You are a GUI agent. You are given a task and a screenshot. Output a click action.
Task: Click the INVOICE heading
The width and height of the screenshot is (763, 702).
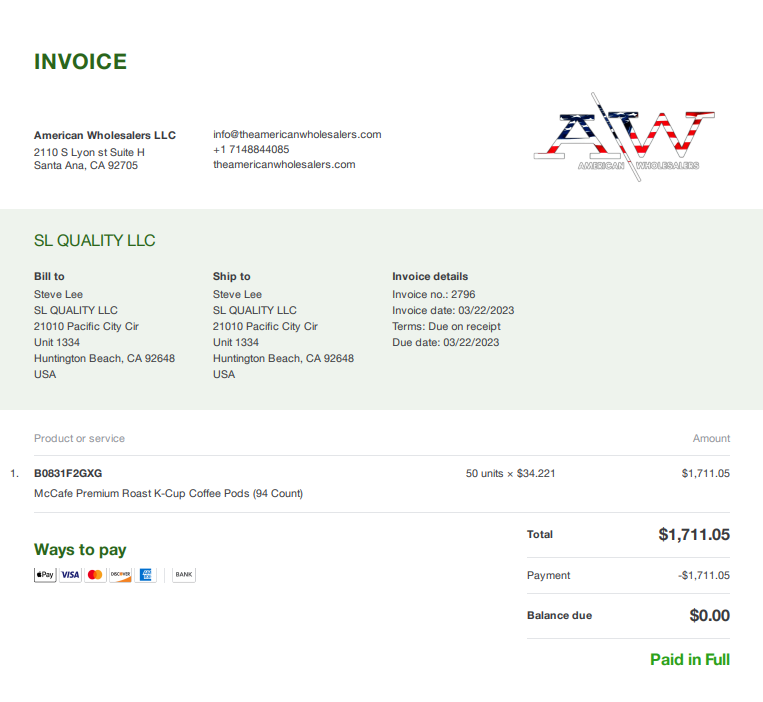pyautogui.click(x=80, y=62)
